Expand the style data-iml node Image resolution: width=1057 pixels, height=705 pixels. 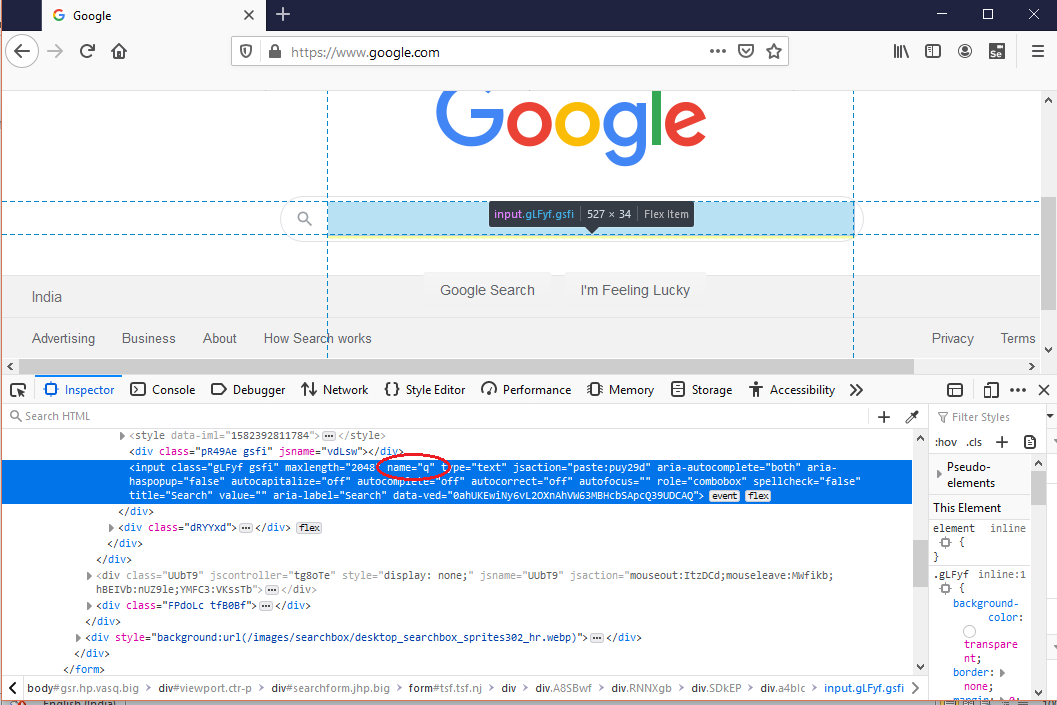[122, 436]
